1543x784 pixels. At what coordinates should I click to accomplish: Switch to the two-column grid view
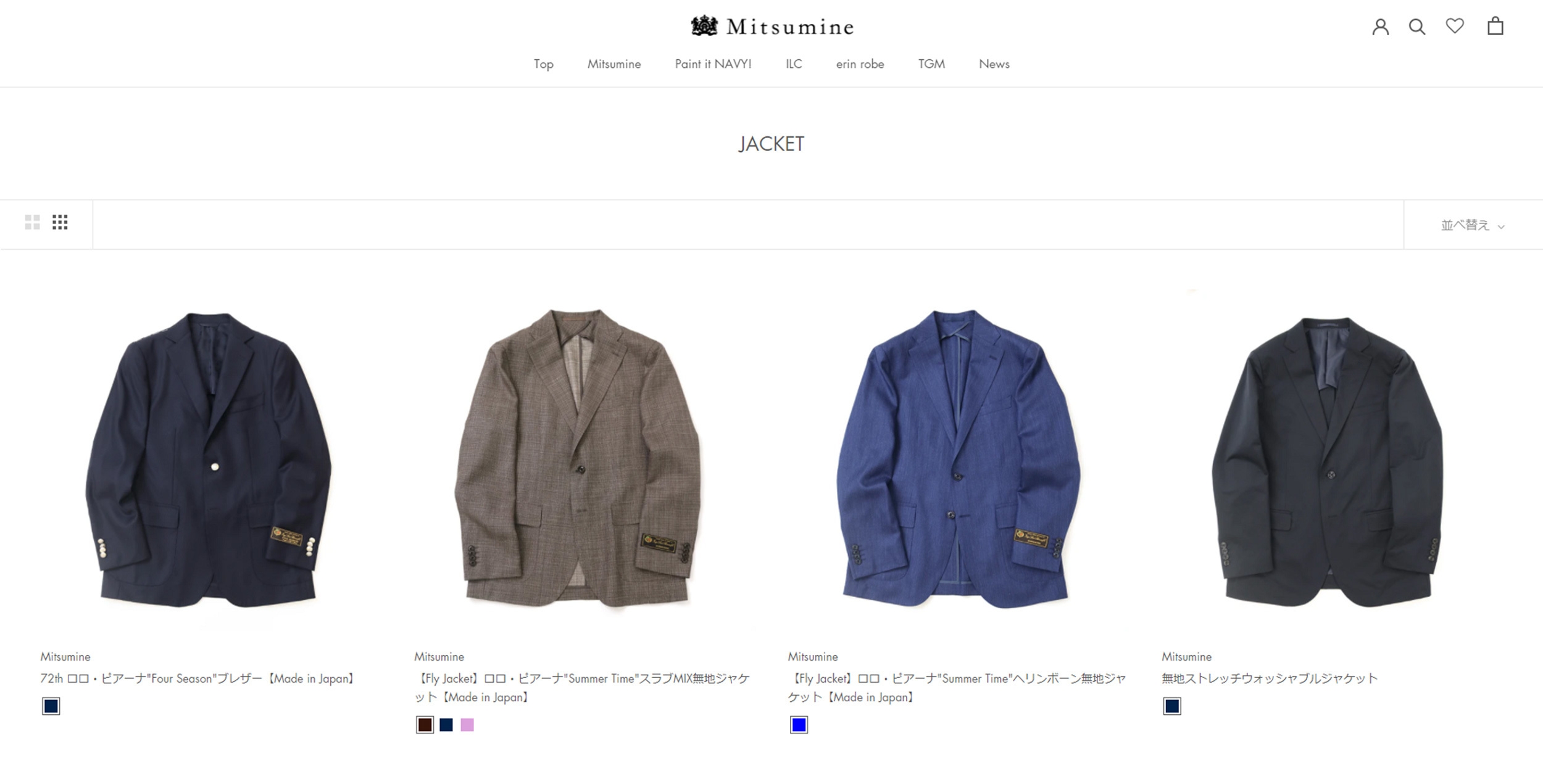(32, 222)
